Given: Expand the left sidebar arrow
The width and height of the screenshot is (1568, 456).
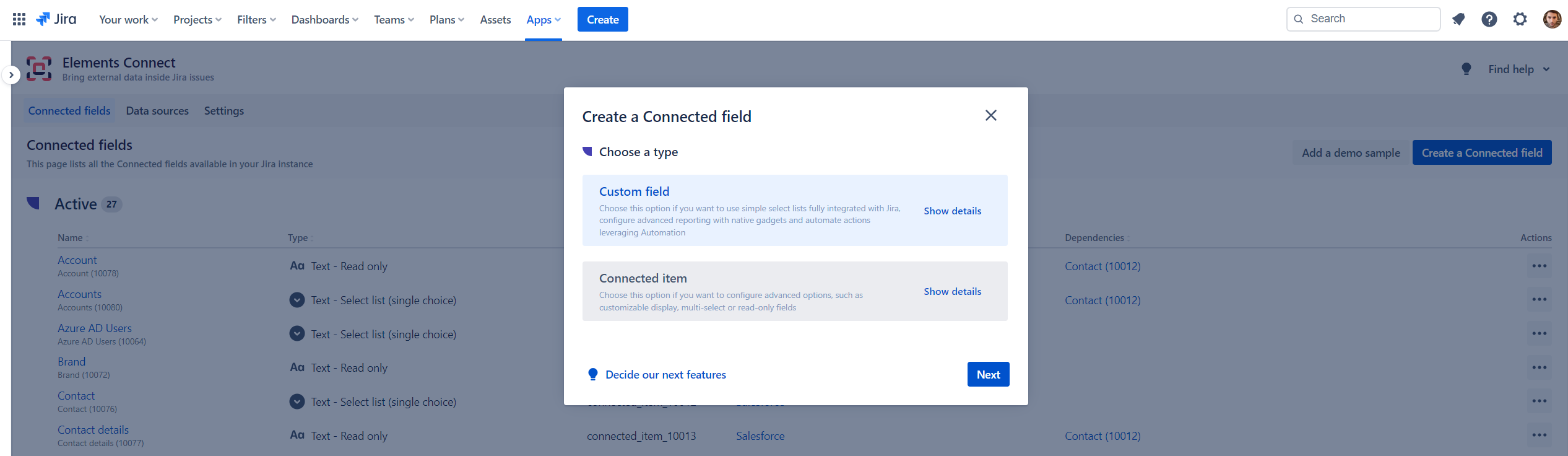Looking at the screenshot, I should [x=11, y=75].
